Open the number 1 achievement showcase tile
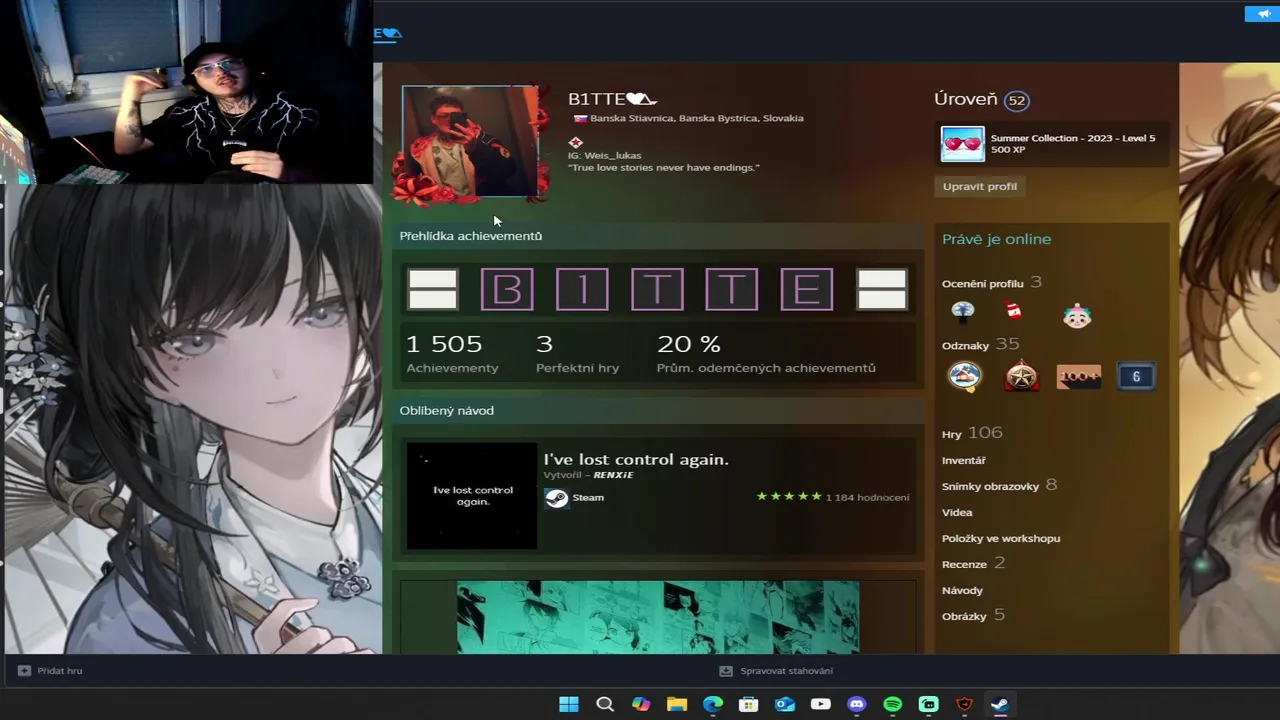Viewport: 1280px width, 720px height. coord(582,290)
